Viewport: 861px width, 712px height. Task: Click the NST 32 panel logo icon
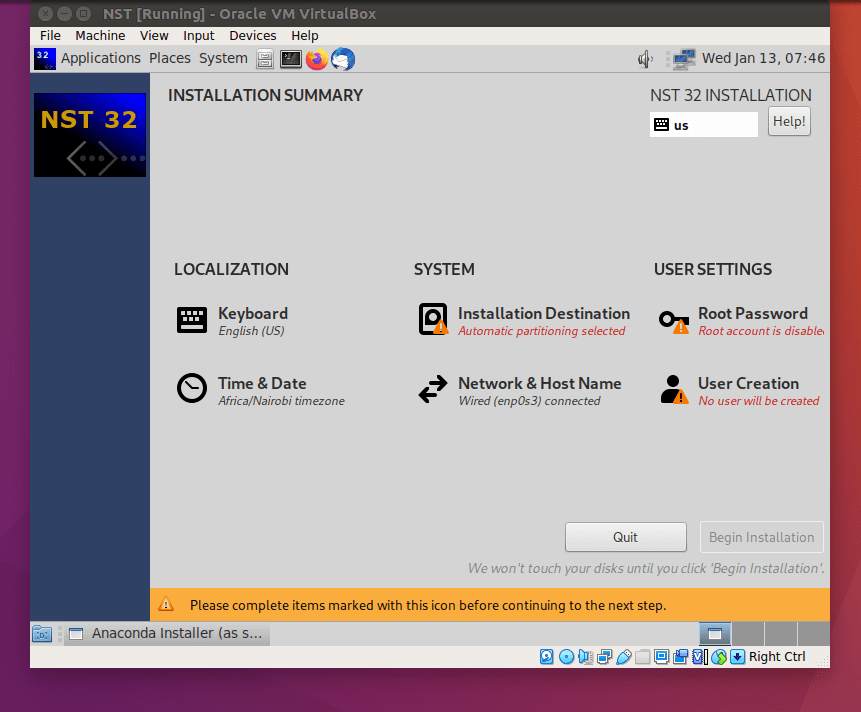(44, 59)
